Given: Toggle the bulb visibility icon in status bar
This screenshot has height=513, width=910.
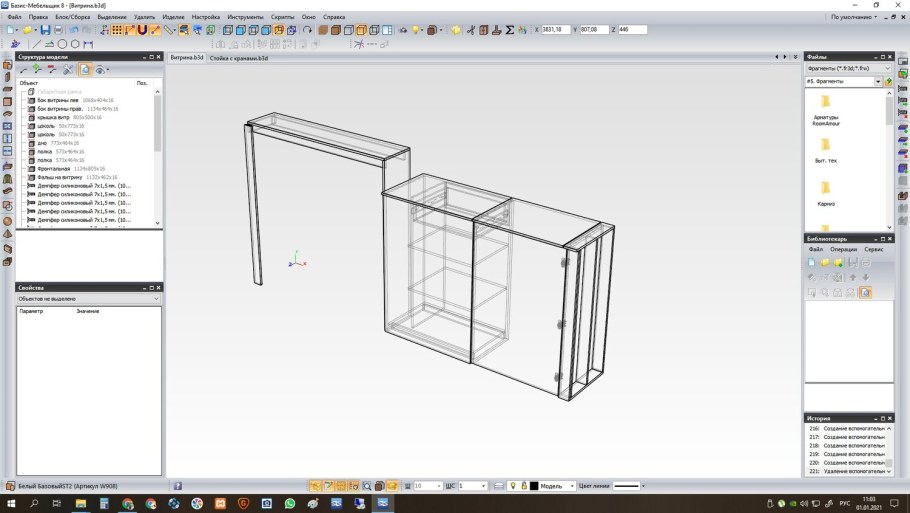Looking at the screenshot, I should 513,486.
